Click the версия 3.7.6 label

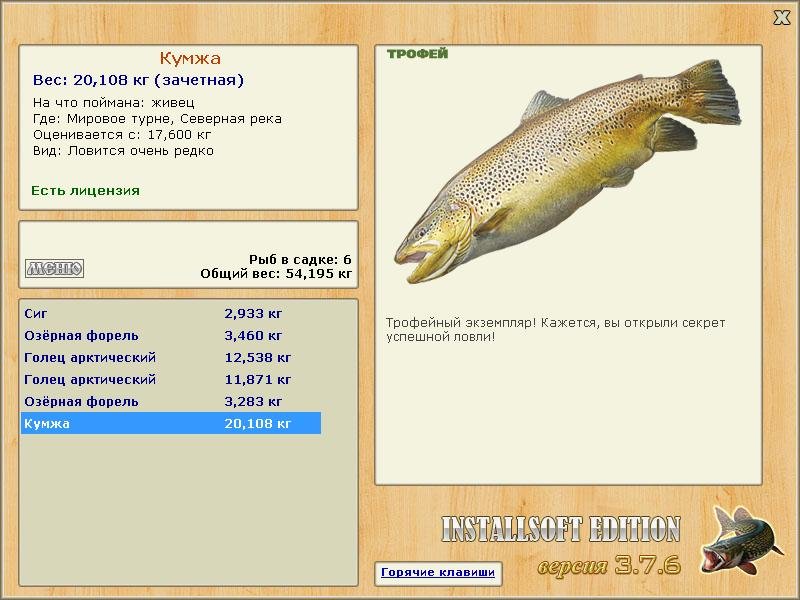click(x=609, y=565)
